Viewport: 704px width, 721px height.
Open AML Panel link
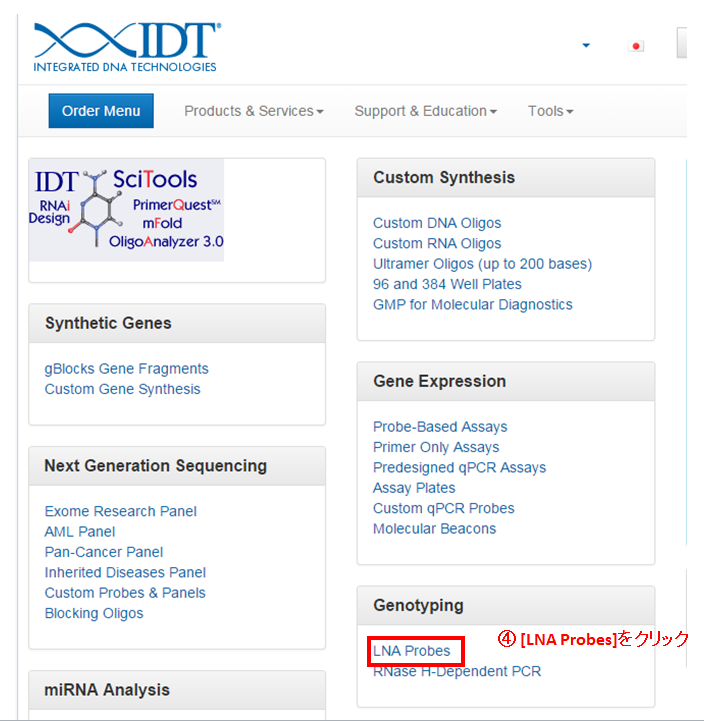click(80, 532)
